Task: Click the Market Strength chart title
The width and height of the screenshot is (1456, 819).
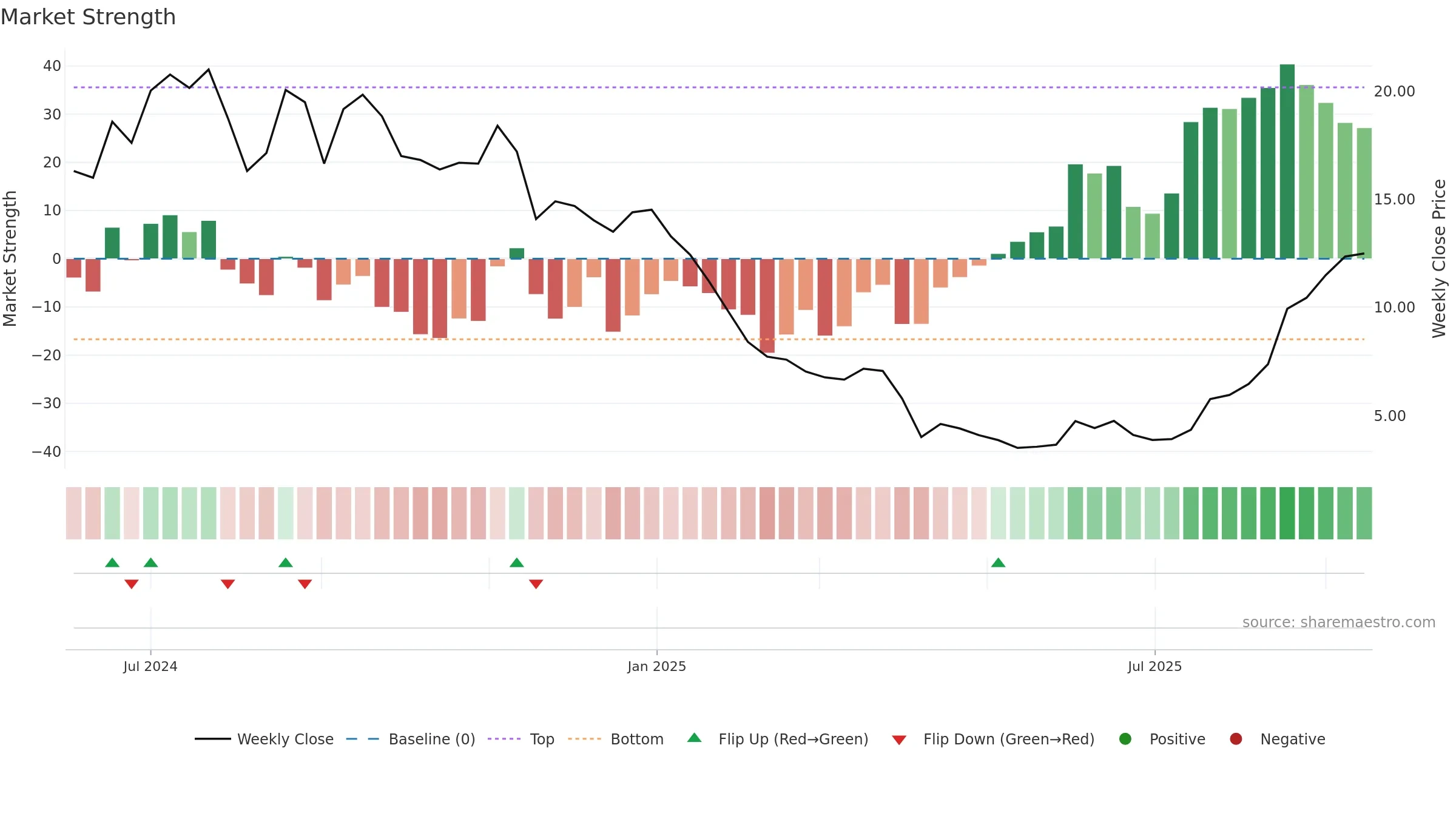Action: click(88, 17)
